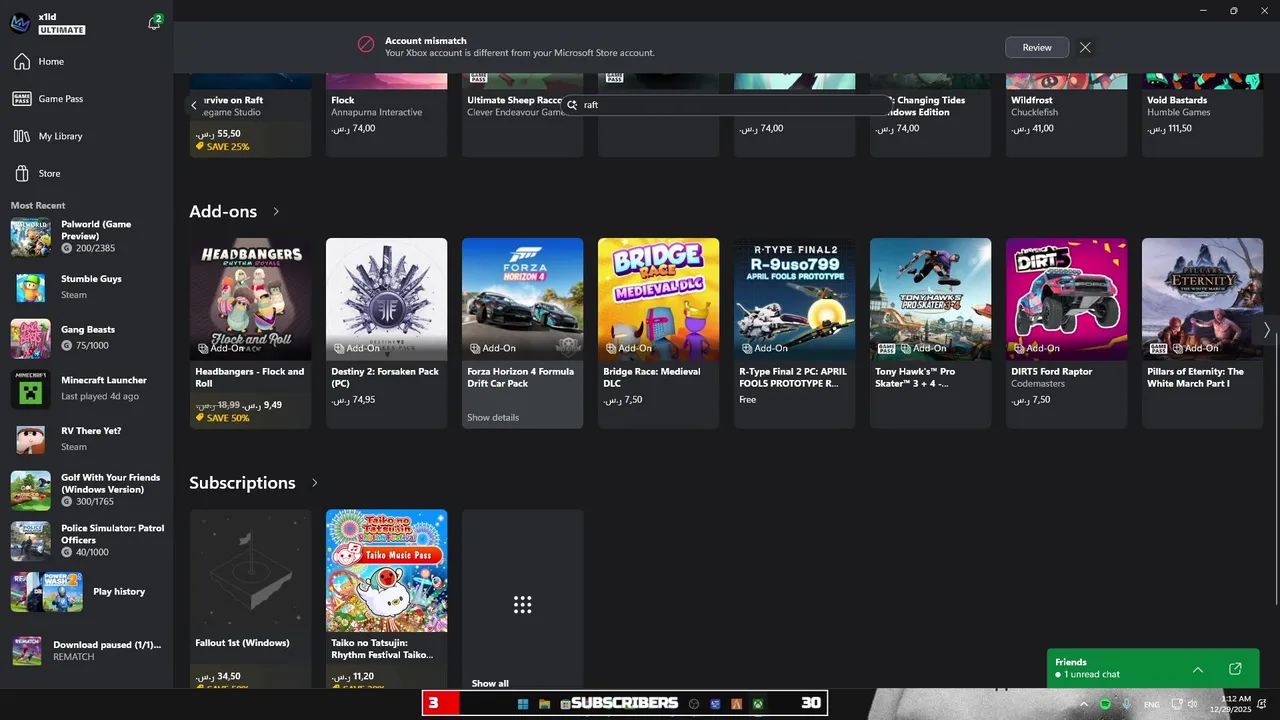Open the Show all subscriptions tile
Viewport: 1280px width, 720px height.
522,599
